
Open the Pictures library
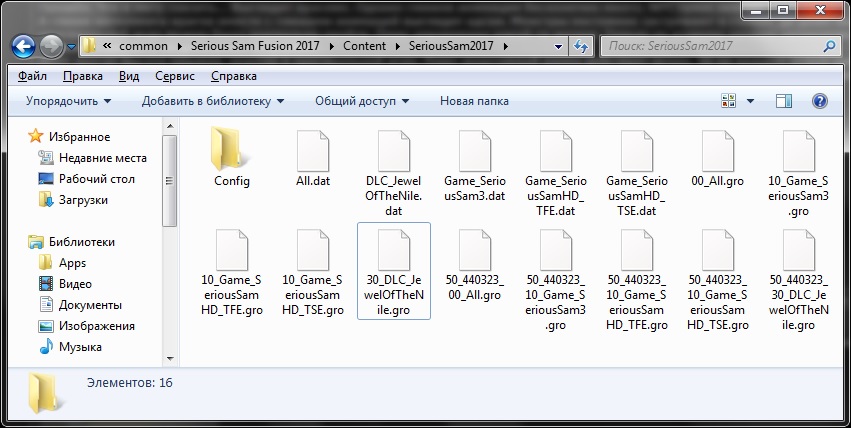pos(86,326)
